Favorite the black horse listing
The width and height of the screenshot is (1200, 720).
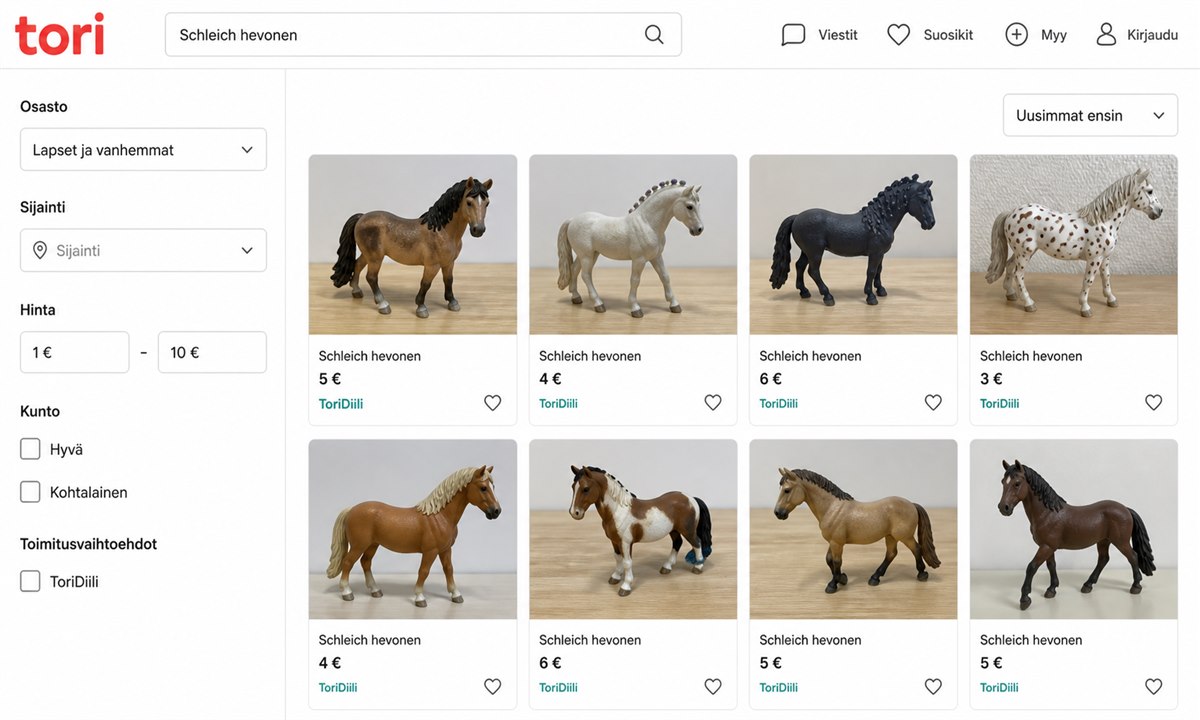(x=933, y=403)
